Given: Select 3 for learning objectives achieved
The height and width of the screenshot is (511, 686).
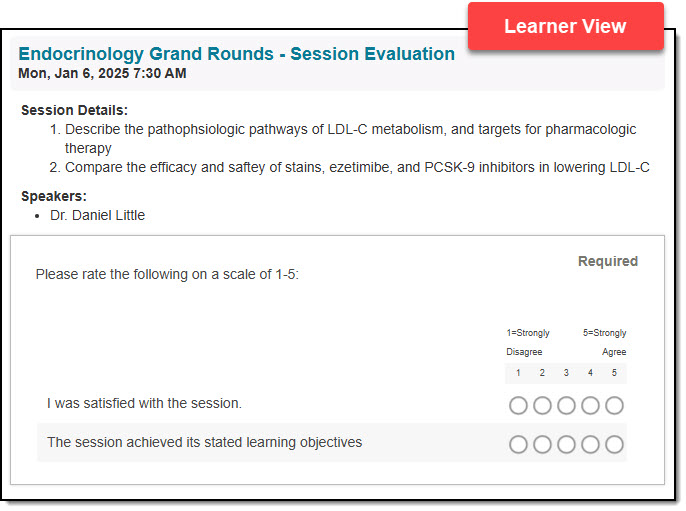Looking at the screenshot, I should (x=566, y=444).
